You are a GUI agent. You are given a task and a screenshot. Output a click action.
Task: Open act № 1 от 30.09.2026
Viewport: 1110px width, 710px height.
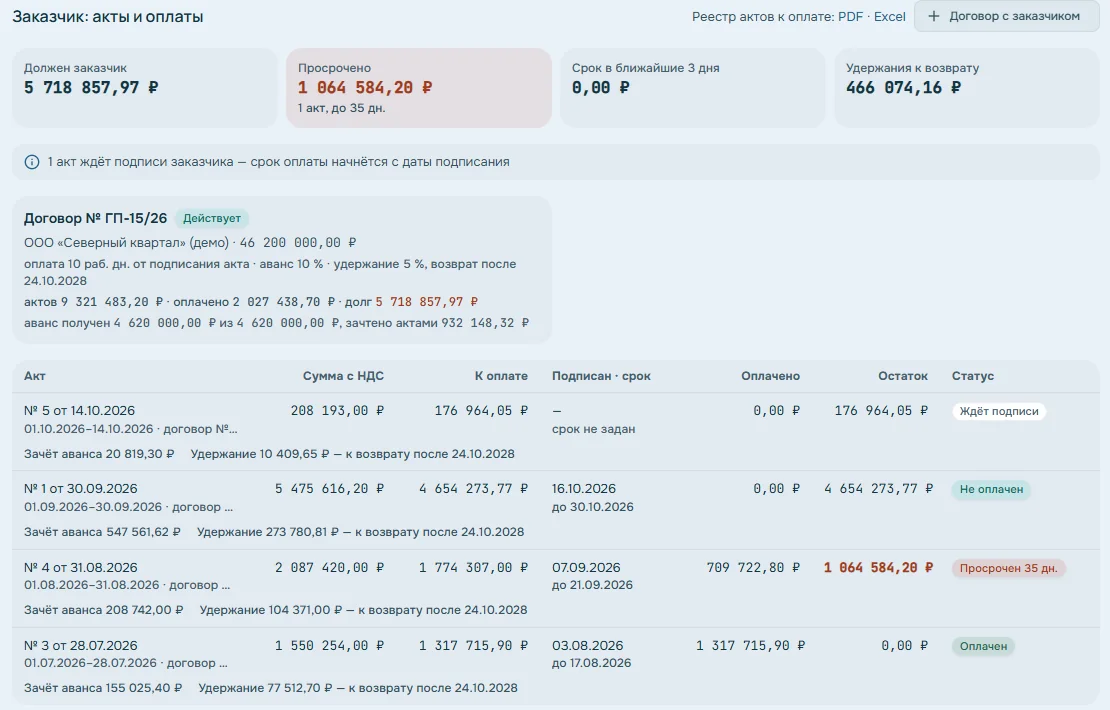pyautogui.click(x=81, y=488)
